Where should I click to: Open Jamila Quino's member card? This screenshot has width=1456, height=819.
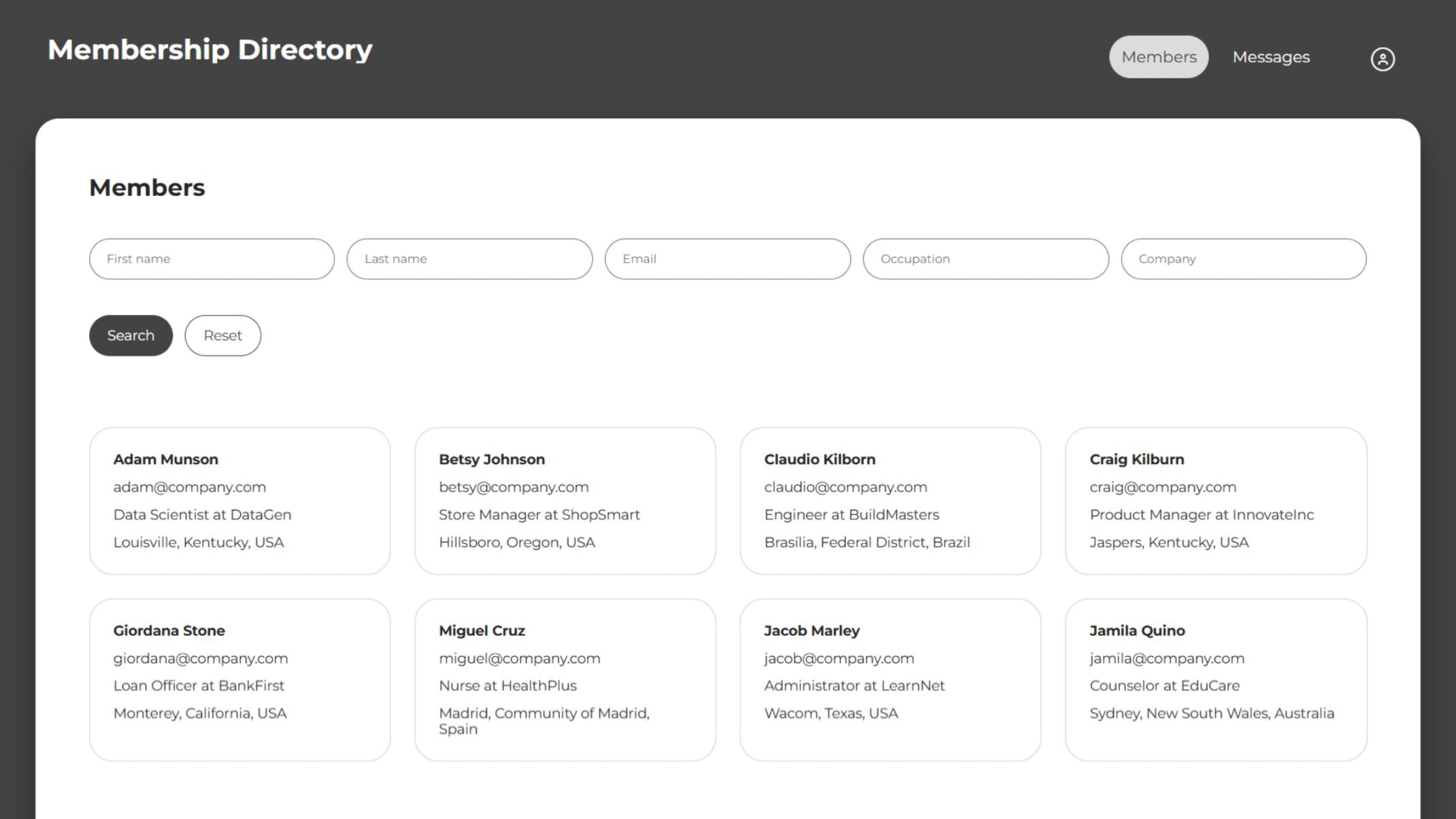tap(1215, 680)
